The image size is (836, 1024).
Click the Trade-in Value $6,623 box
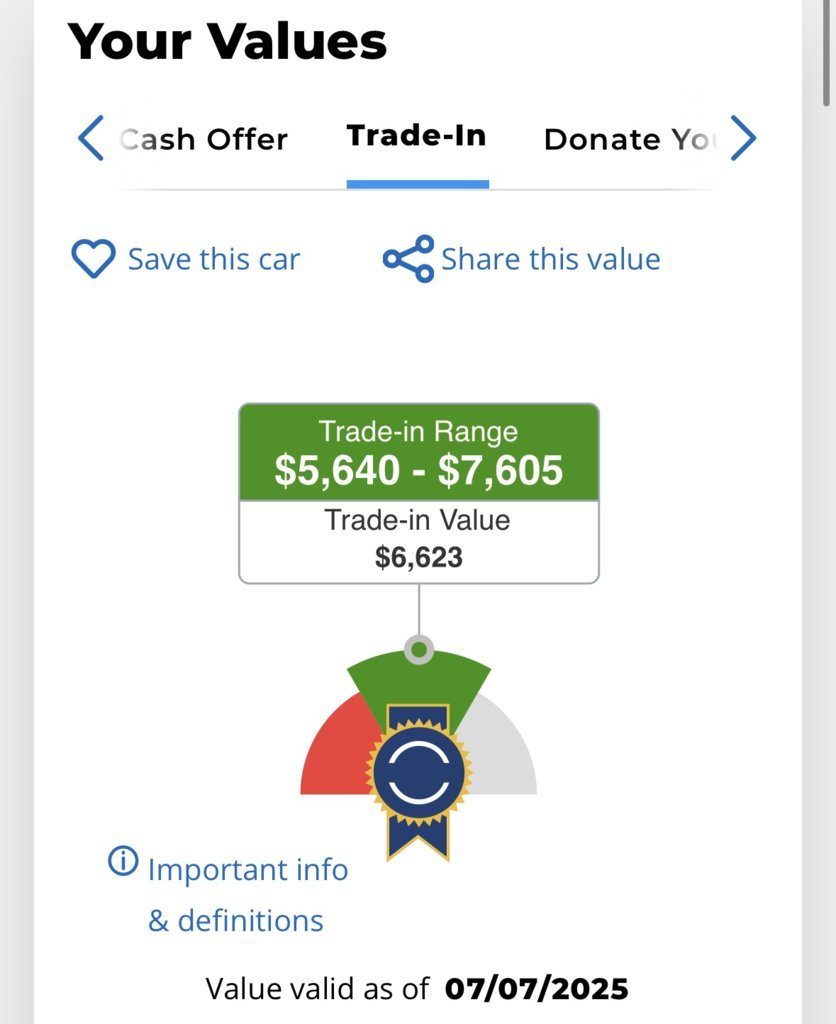(x=419, y=542)
